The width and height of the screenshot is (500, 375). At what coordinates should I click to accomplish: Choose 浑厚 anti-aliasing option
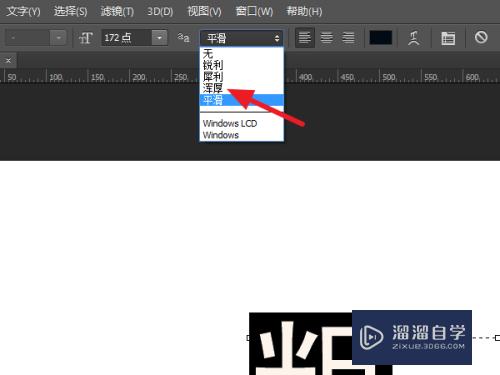coord(242,88)
